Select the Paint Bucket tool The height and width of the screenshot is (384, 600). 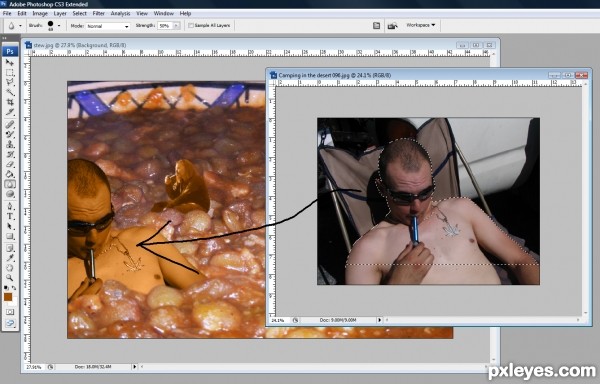pos(10,174)
